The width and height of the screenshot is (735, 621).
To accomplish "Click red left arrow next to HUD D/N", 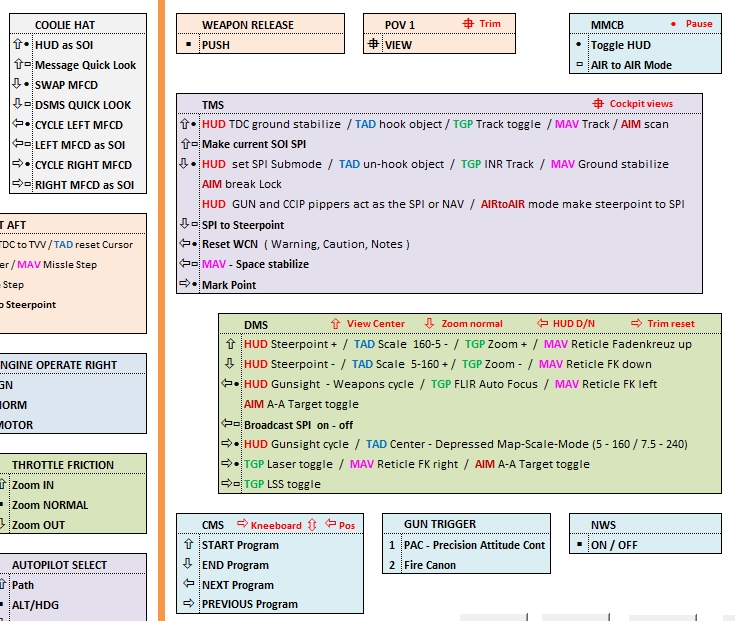I will tap(542, 323).
